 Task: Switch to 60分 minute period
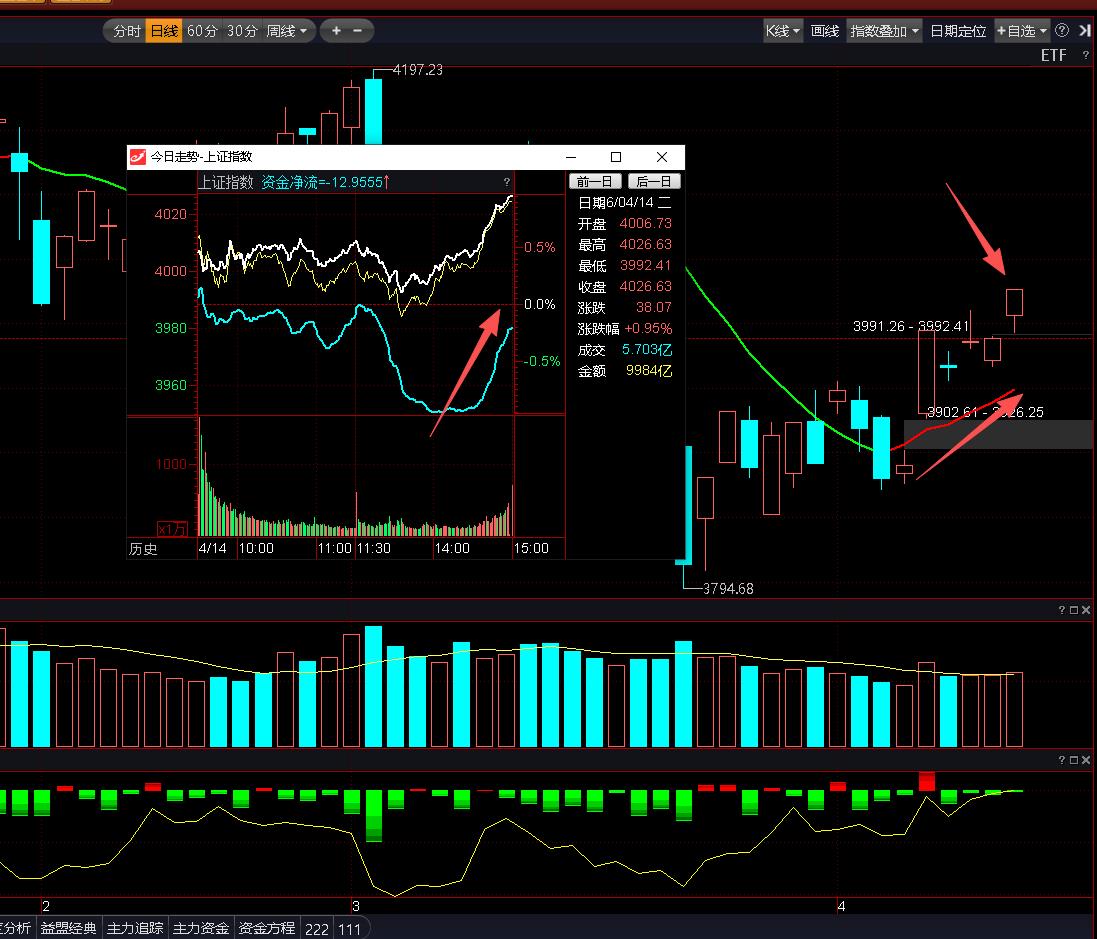202,31
